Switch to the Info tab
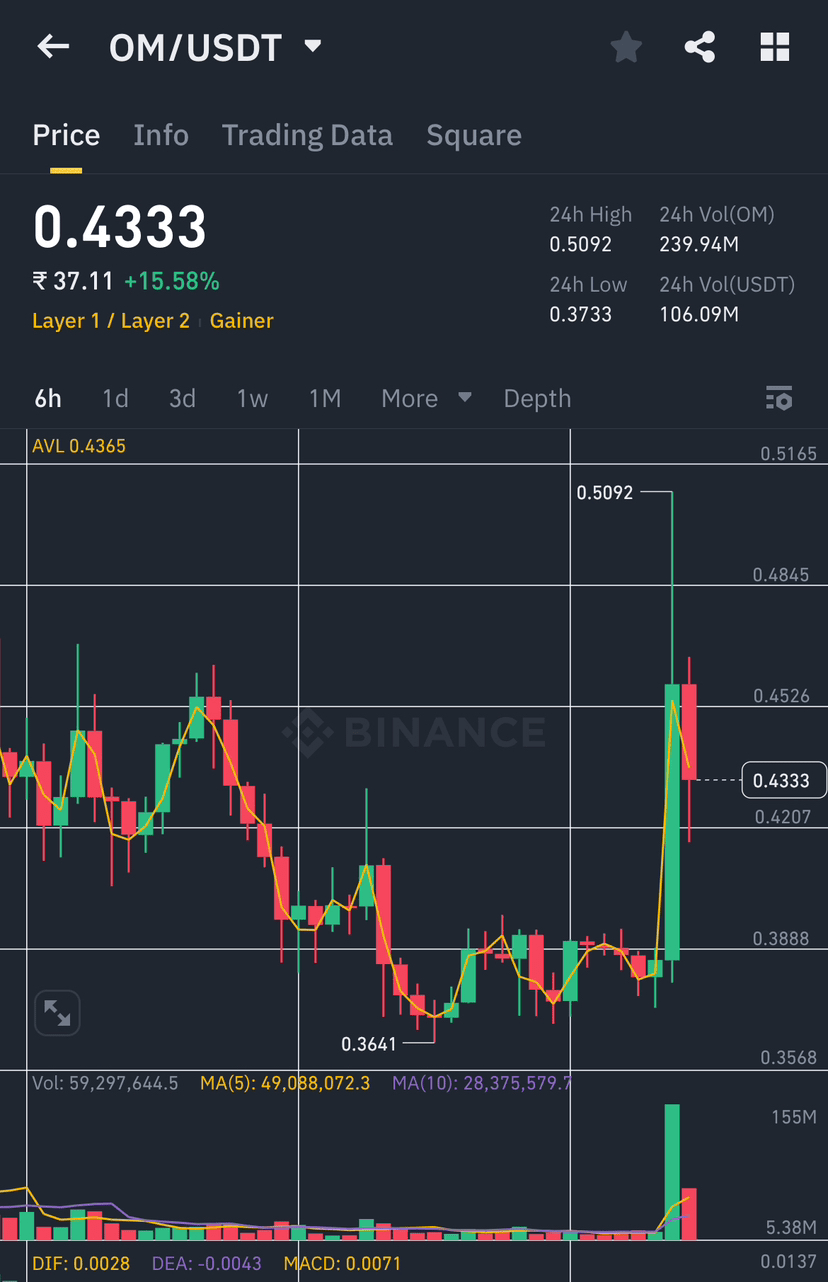828x1282 pixels. click(x=161, y=135)
